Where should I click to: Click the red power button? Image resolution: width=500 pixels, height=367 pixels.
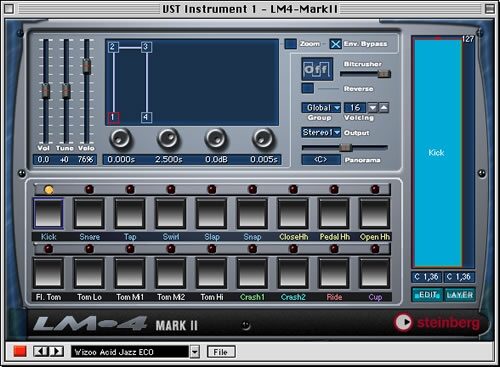[20, 351]
